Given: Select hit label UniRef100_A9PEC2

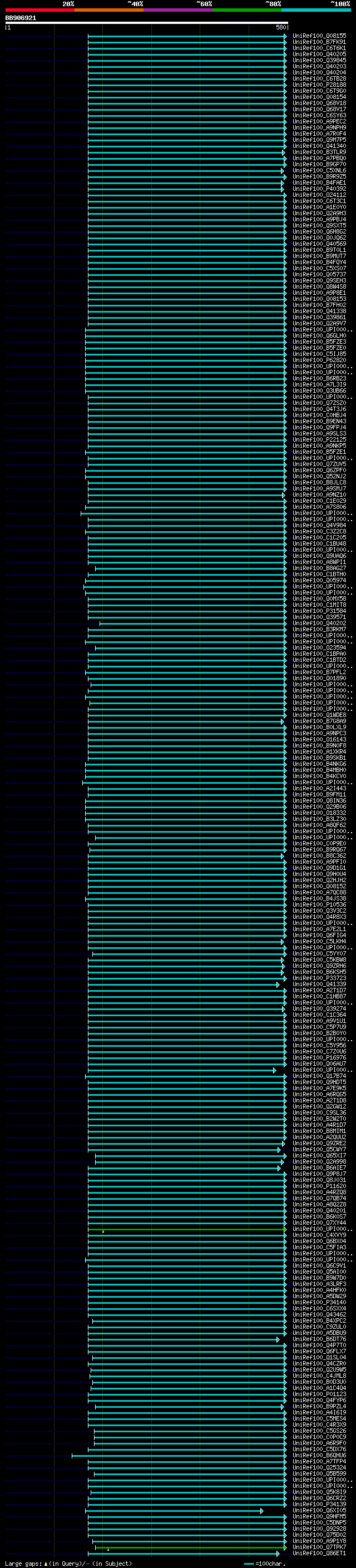Looking at the screenshot, I should coord(319,121).
